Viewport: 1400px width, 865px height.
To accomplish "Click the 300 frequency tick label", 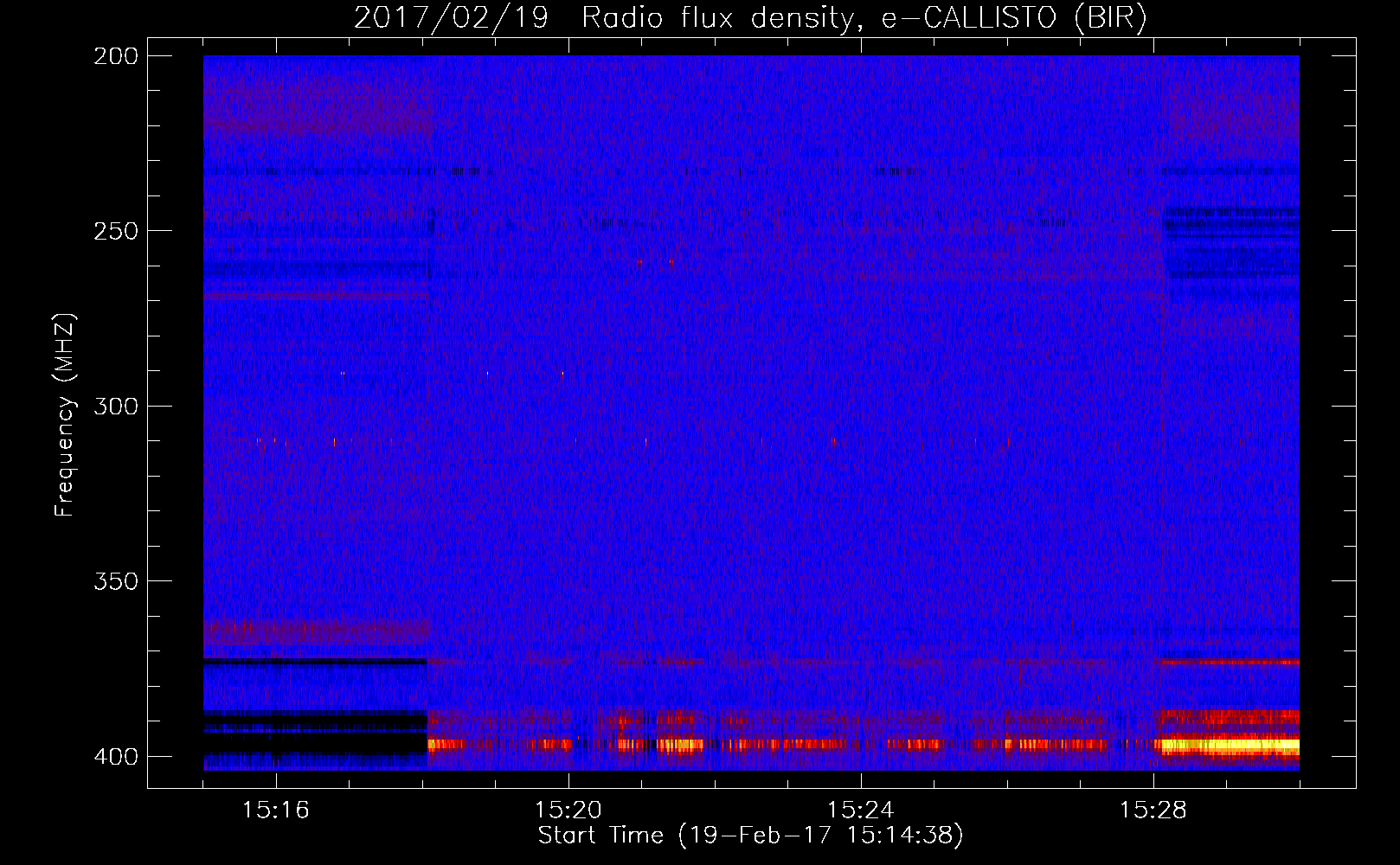I will 116,406.
